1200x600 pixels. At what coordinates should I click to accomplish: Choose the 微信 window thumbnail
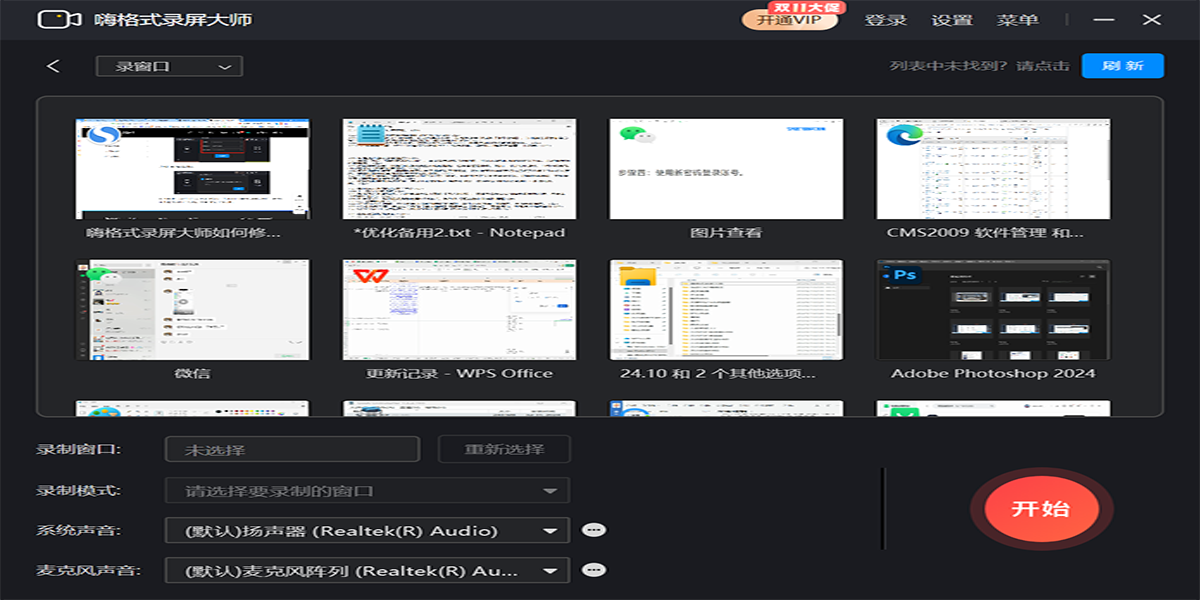(192, 310)
